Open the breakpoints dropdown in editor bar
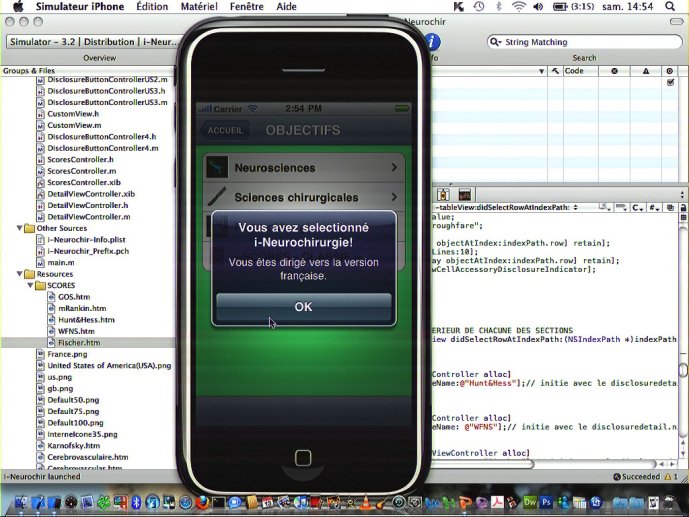 621,207
